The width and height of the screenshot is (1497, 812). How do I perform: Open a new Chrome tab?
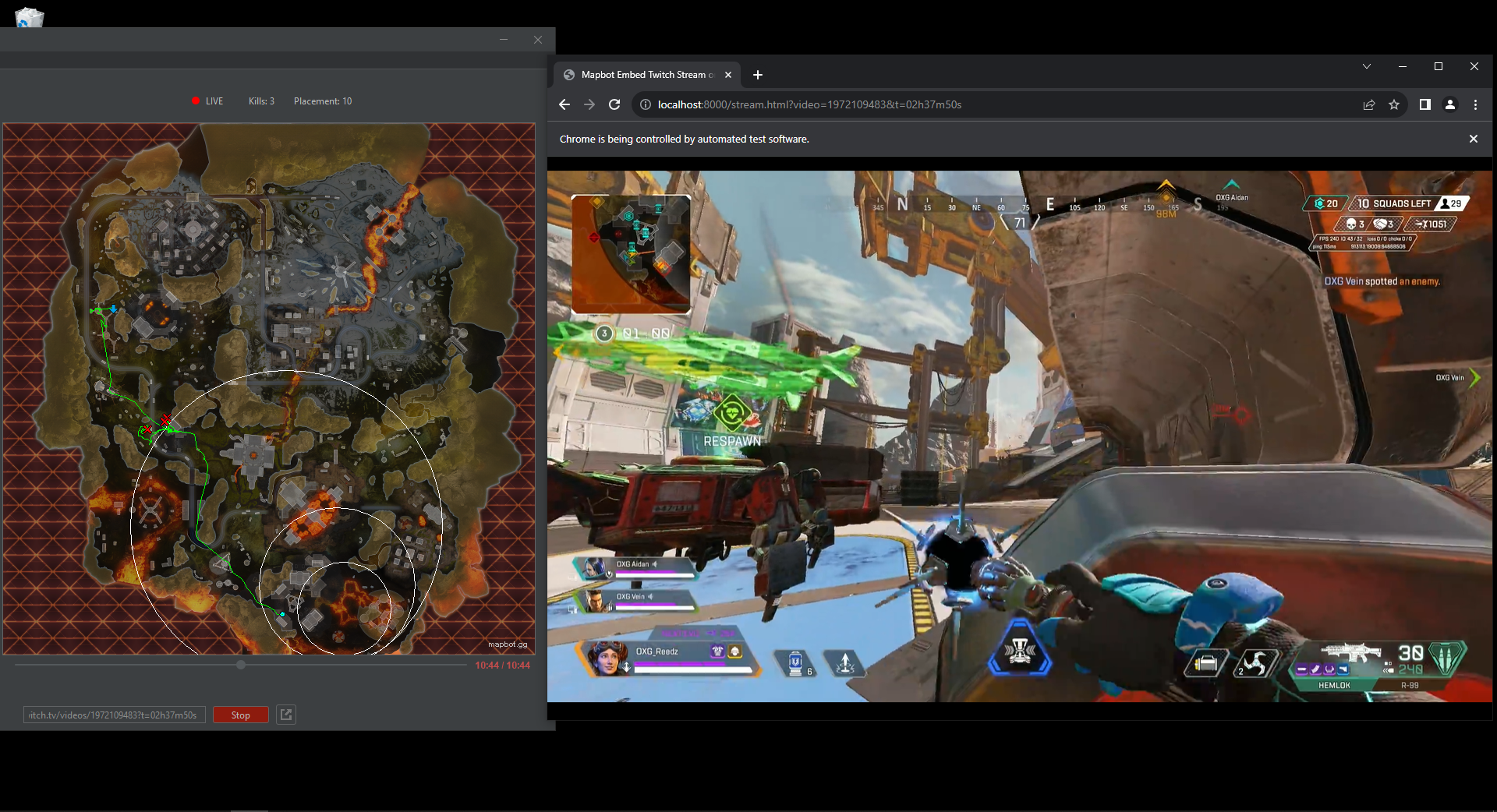tap(758, 75)
